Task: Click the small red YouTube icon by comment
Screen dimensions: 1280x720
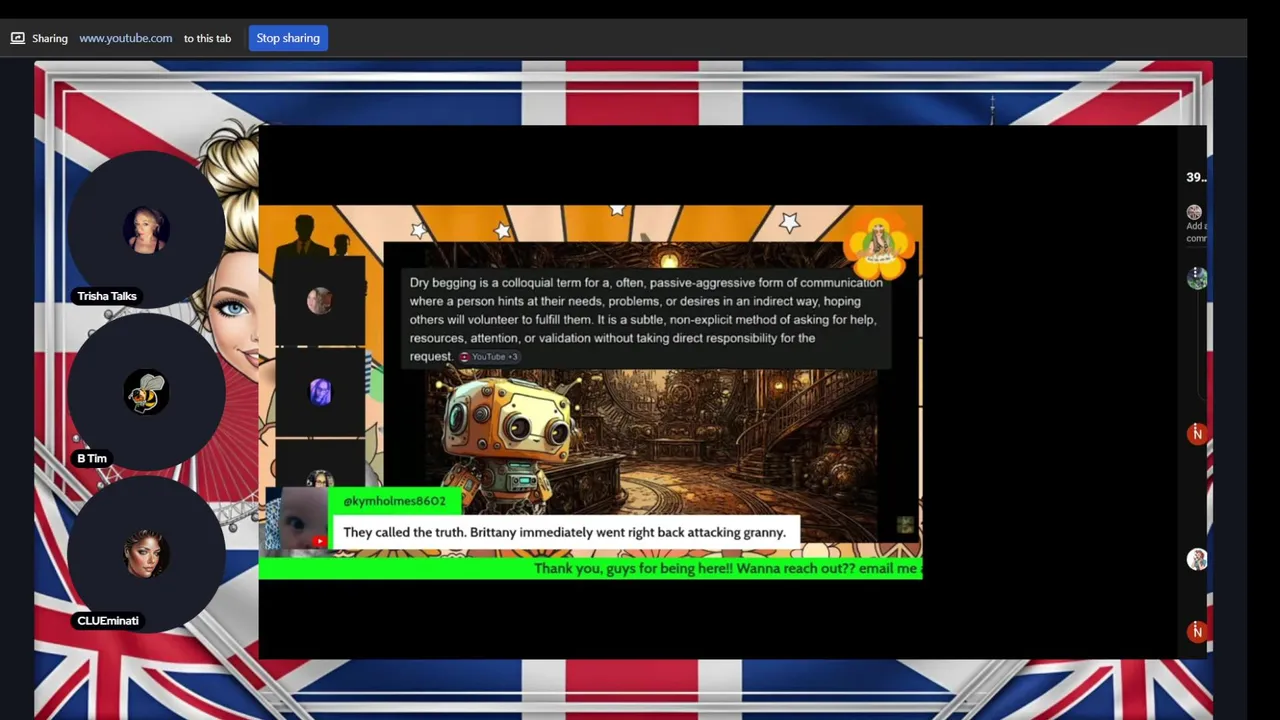Action: coord(319,541)
